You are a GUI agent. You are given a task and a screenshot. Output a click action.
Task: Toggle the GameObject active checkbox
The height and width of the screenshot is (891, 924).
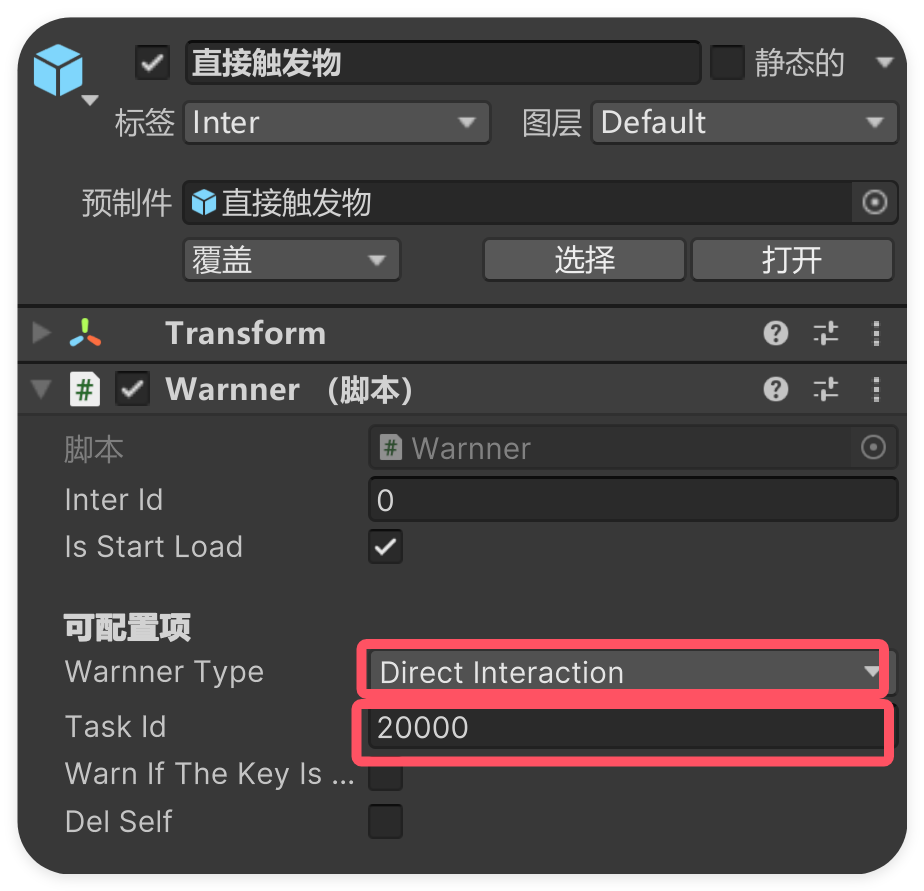point(152,63)
